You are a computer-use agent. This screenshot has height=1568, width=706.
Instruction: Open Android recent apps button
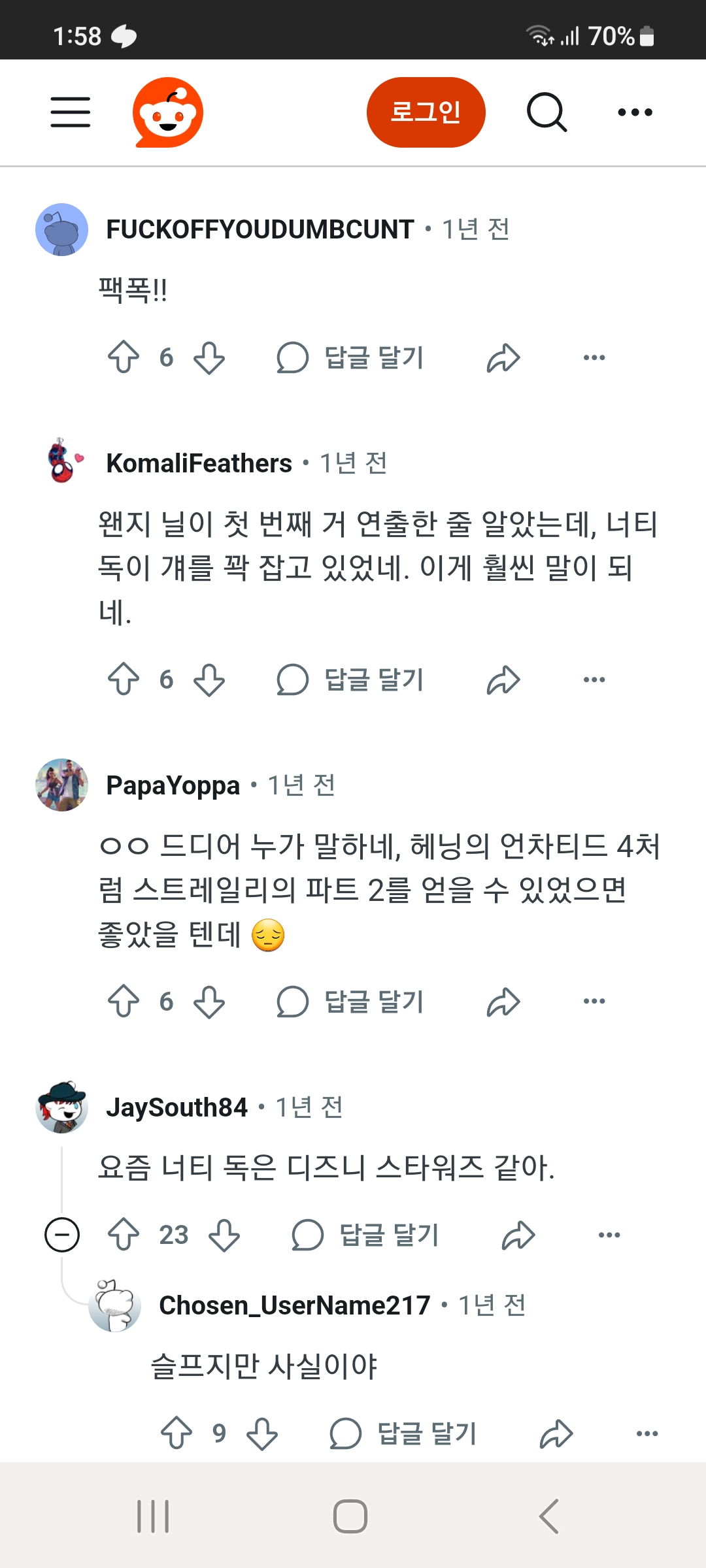[154, 1516]
